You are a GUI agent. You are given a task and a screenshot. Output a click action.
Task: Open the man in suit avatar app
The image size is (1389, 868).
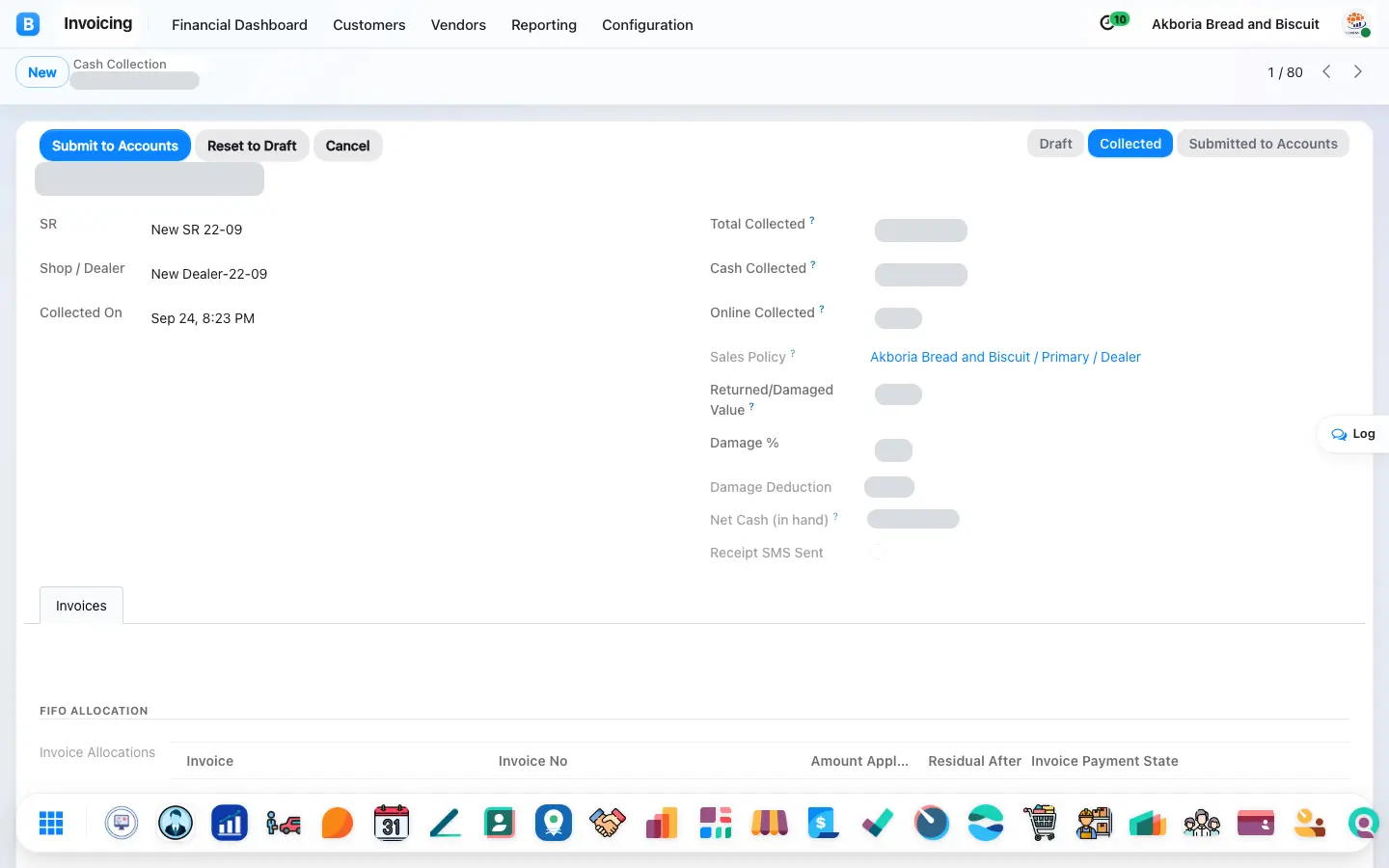[176, 823]
